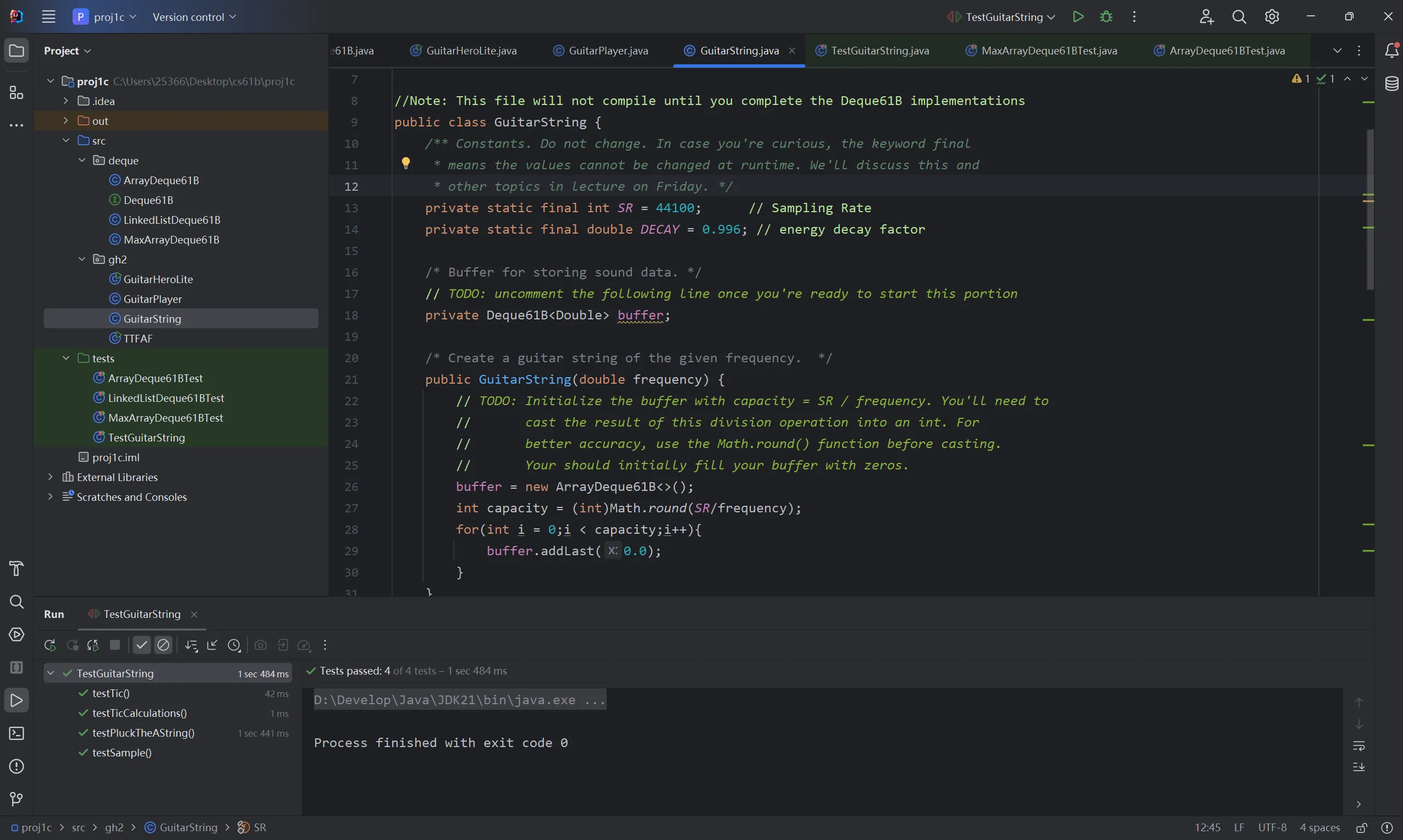Image resolution: width=1403 pixels, height=840 pixels.
Task: Click scroll to end of console icon
Action: click(1358, 767)
